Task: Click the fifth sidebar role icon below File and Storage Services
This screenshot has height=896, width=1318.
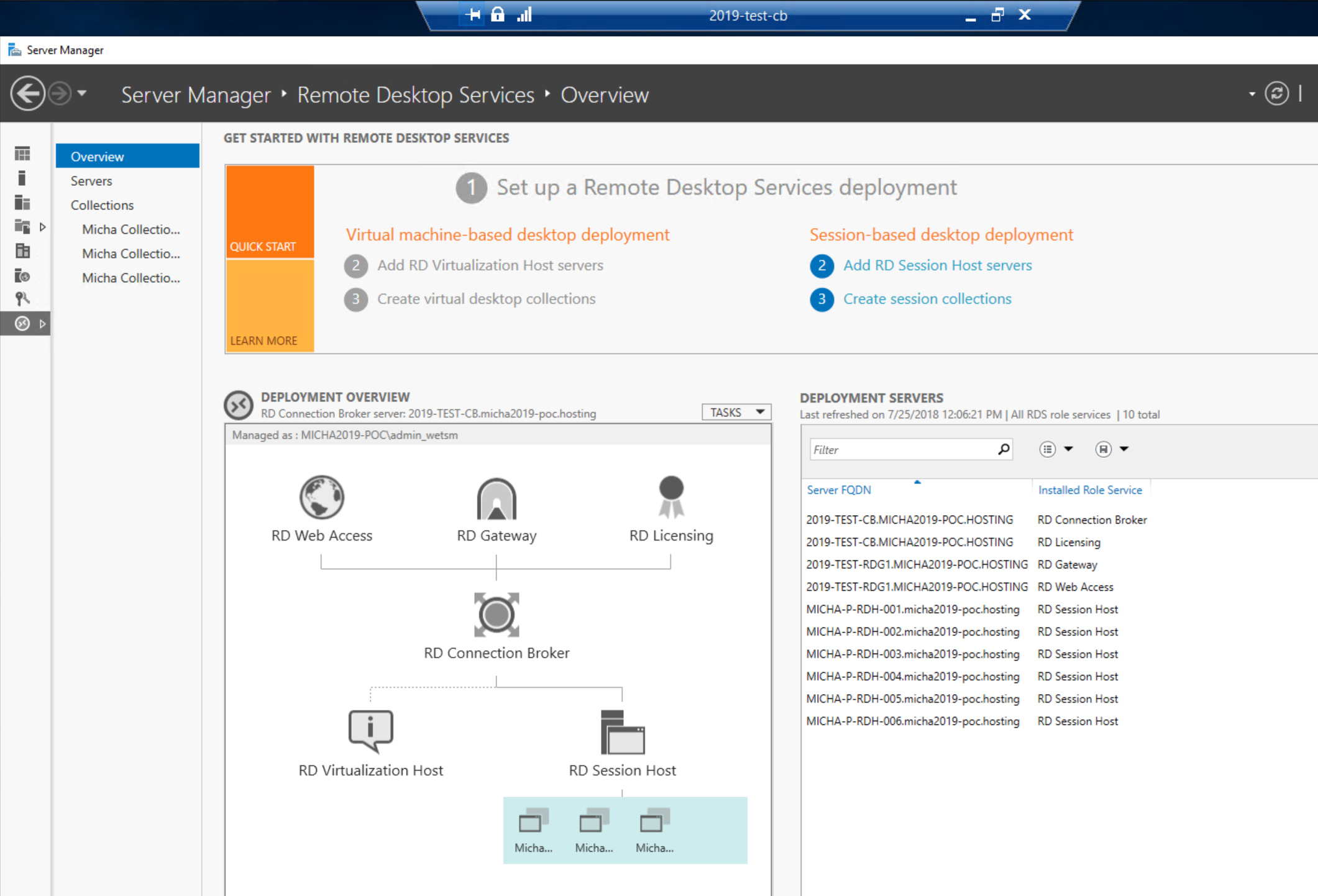Action: 22,251
